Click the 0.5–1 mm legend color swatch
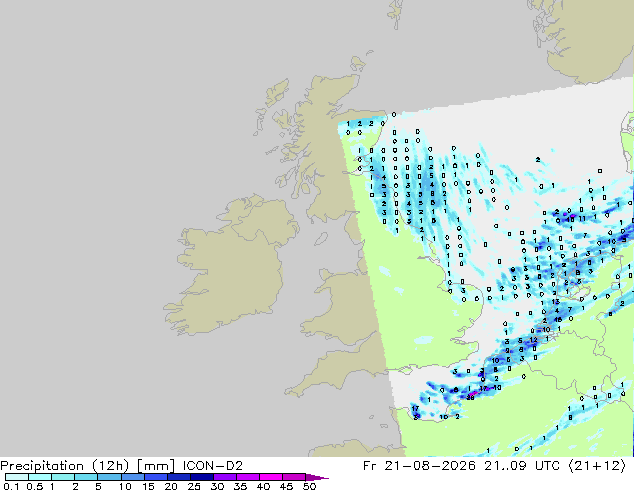Image resolution: width=634 pixels, height=490 pixels. point(40,477)
